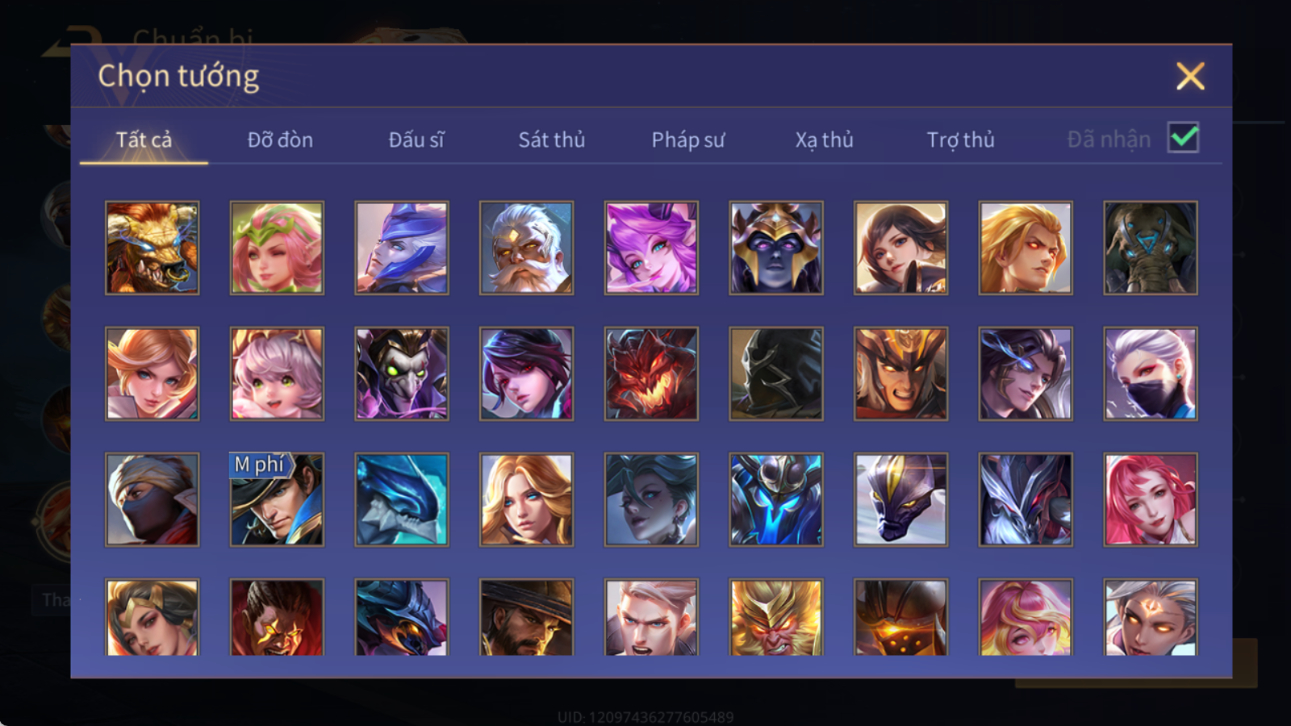This screenshot has width=1291, height=726.
Task: Select the purple-haired girl hero portrait
Action: click(651, 248)
